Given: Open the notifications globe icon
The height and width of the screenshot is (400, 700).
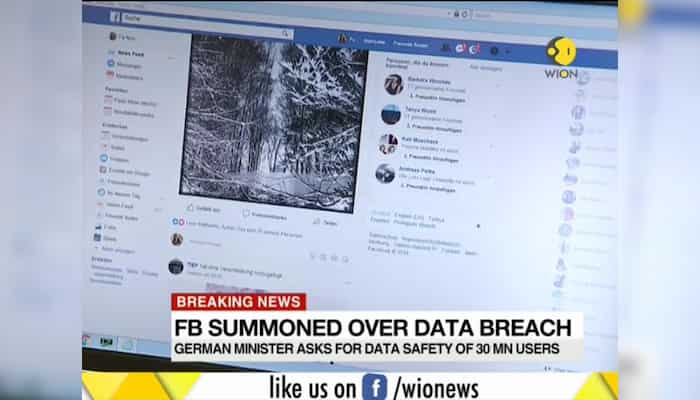Looking at the screenshot, I should pos(475,49).
